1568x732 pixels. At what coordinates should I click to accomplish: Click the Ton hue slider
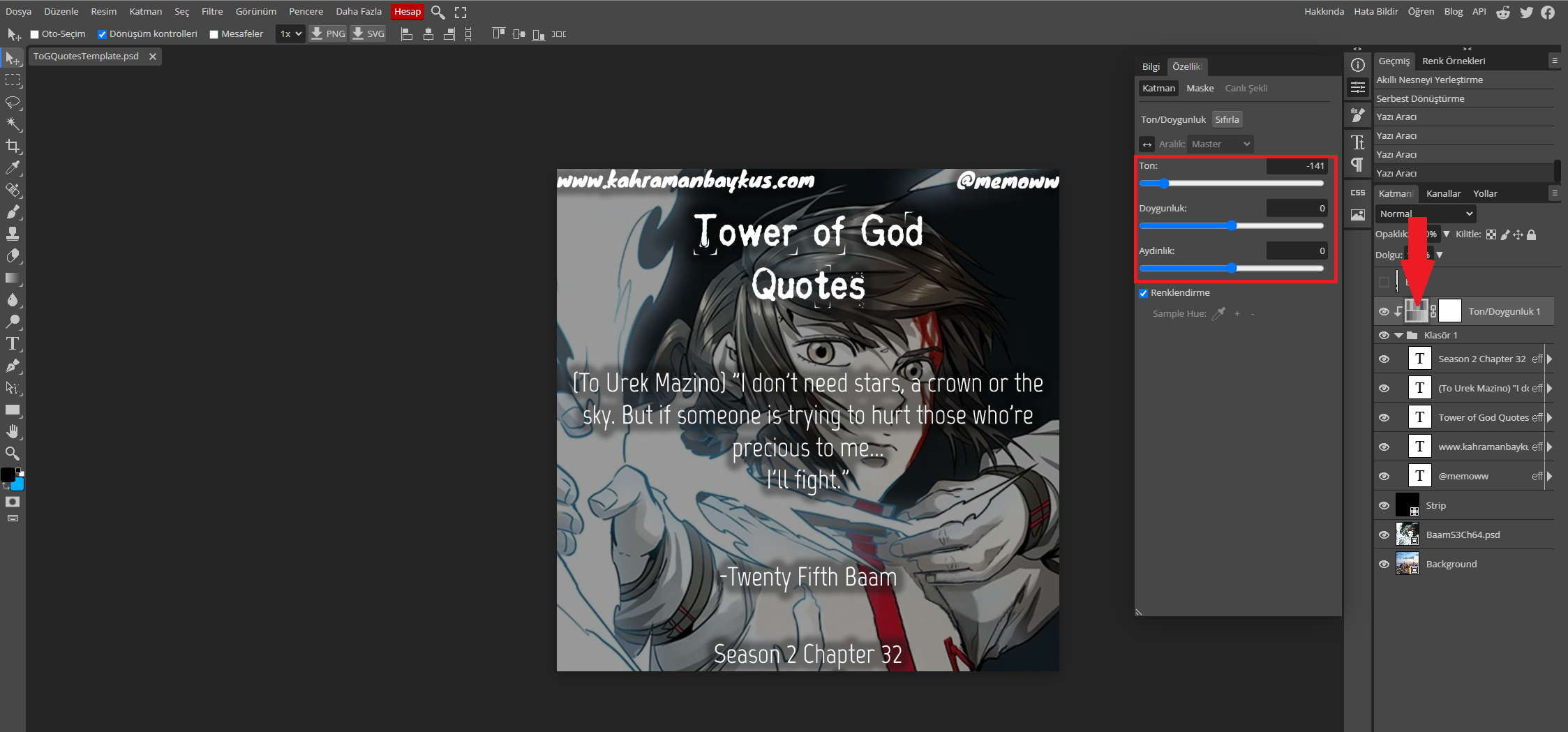tap(1231, 184)
